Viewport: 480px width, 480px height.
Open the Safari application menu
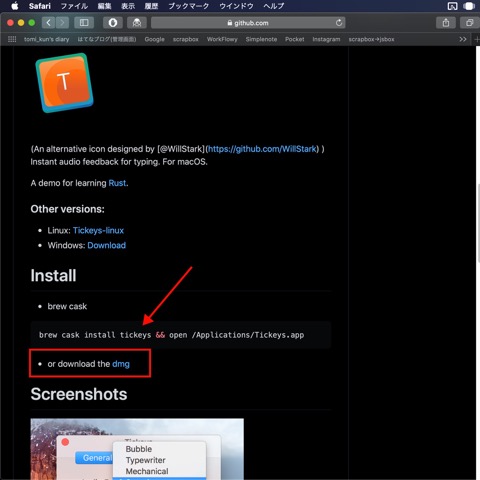[40, 6]
